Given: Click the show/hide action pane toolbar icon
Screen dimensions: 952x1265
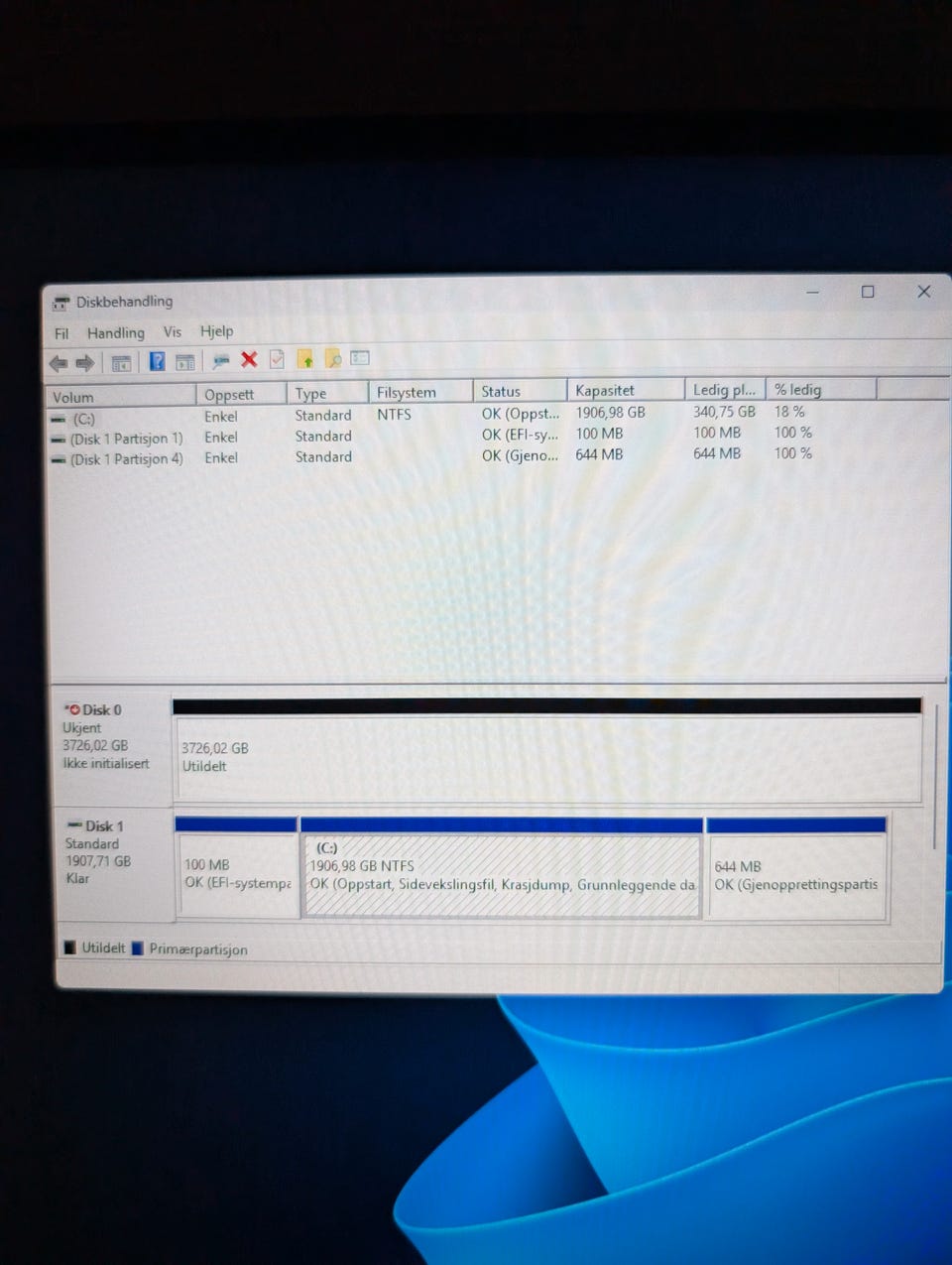Looking at the screenshot, I should pos(184,362).
